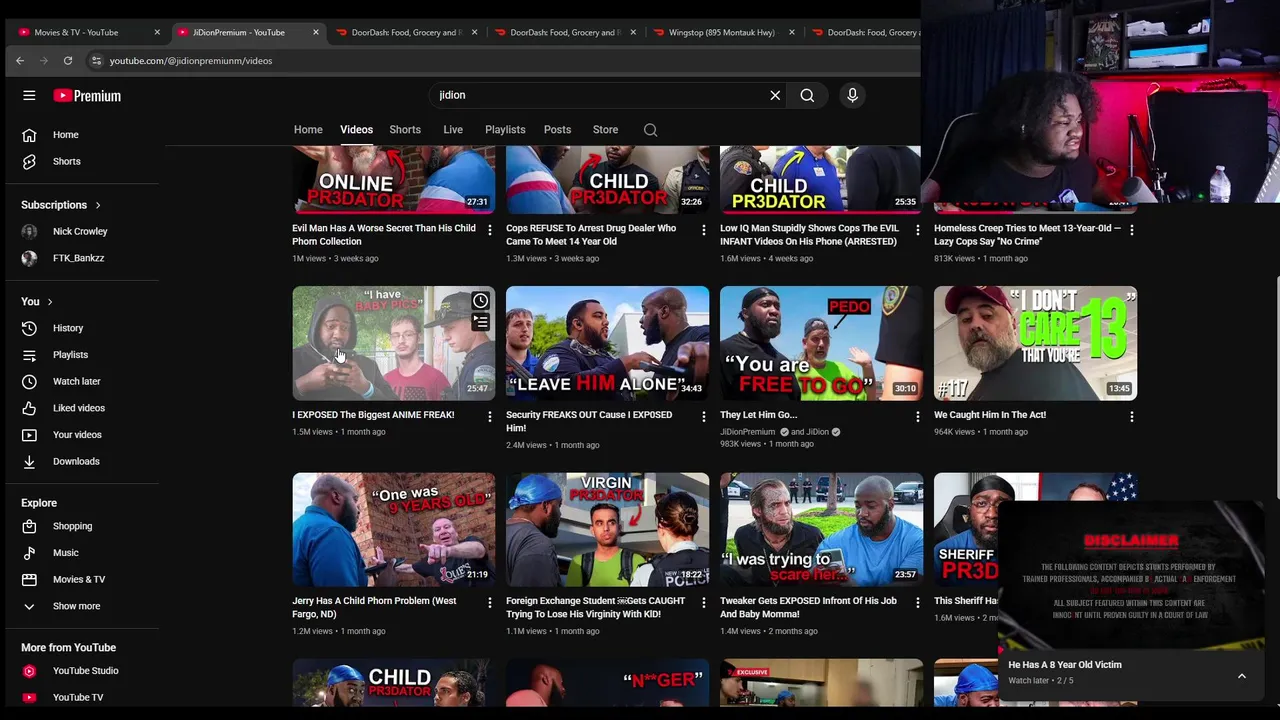The image size is (1280, 720).
Task: Click the browser back arrow
Action: pyautogui.click(x=20, y=61)
